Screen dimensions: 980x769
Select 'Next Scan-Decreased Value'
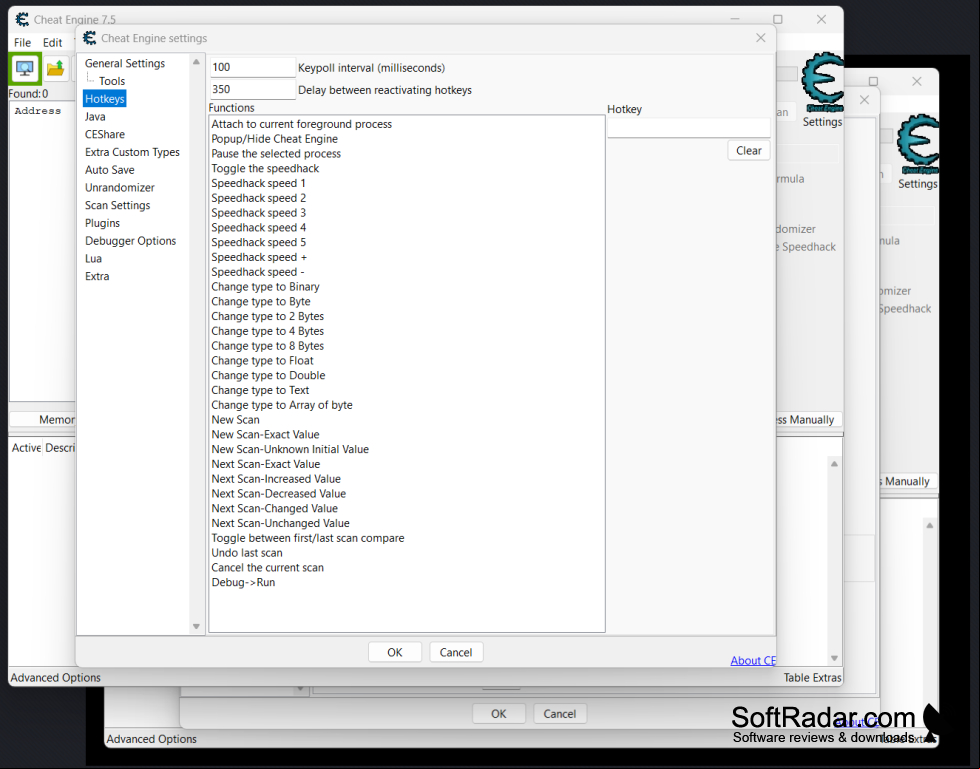tap(278, 494)
